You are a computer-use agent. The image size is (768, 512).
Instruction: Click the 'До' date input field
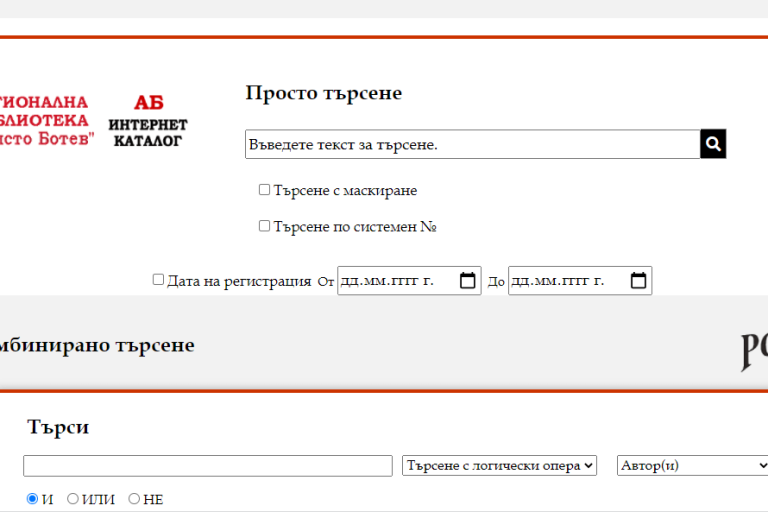point(565,281)
